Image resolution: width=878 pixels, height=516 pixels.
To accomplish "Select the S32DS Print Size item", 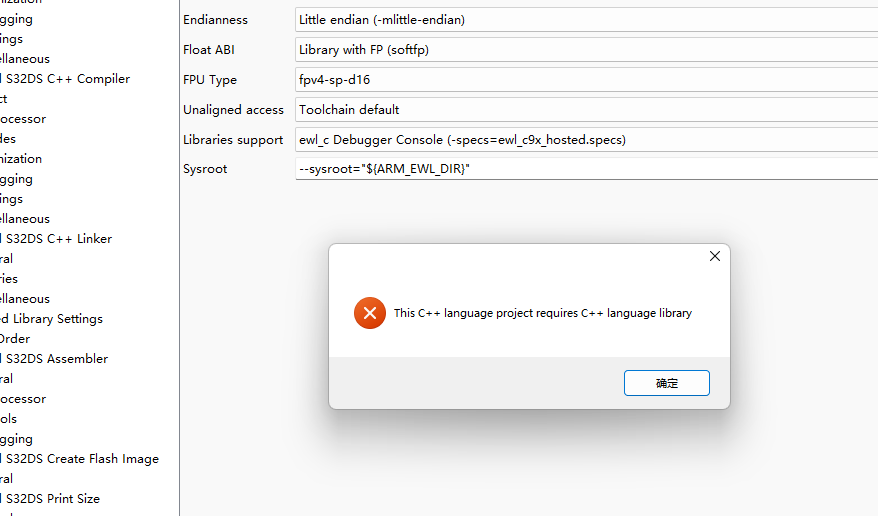I will pyautogui.click(x=52, y=499).
